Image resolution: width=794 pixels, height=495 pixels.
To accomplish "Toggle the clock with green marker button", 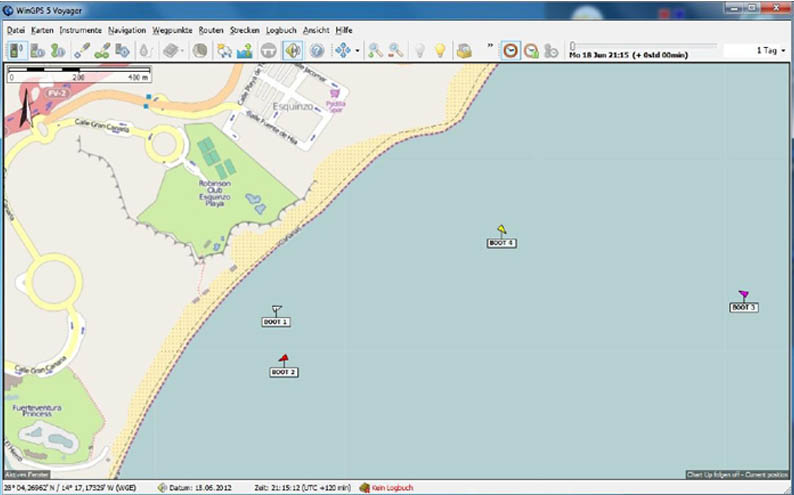I will (531, 50).
